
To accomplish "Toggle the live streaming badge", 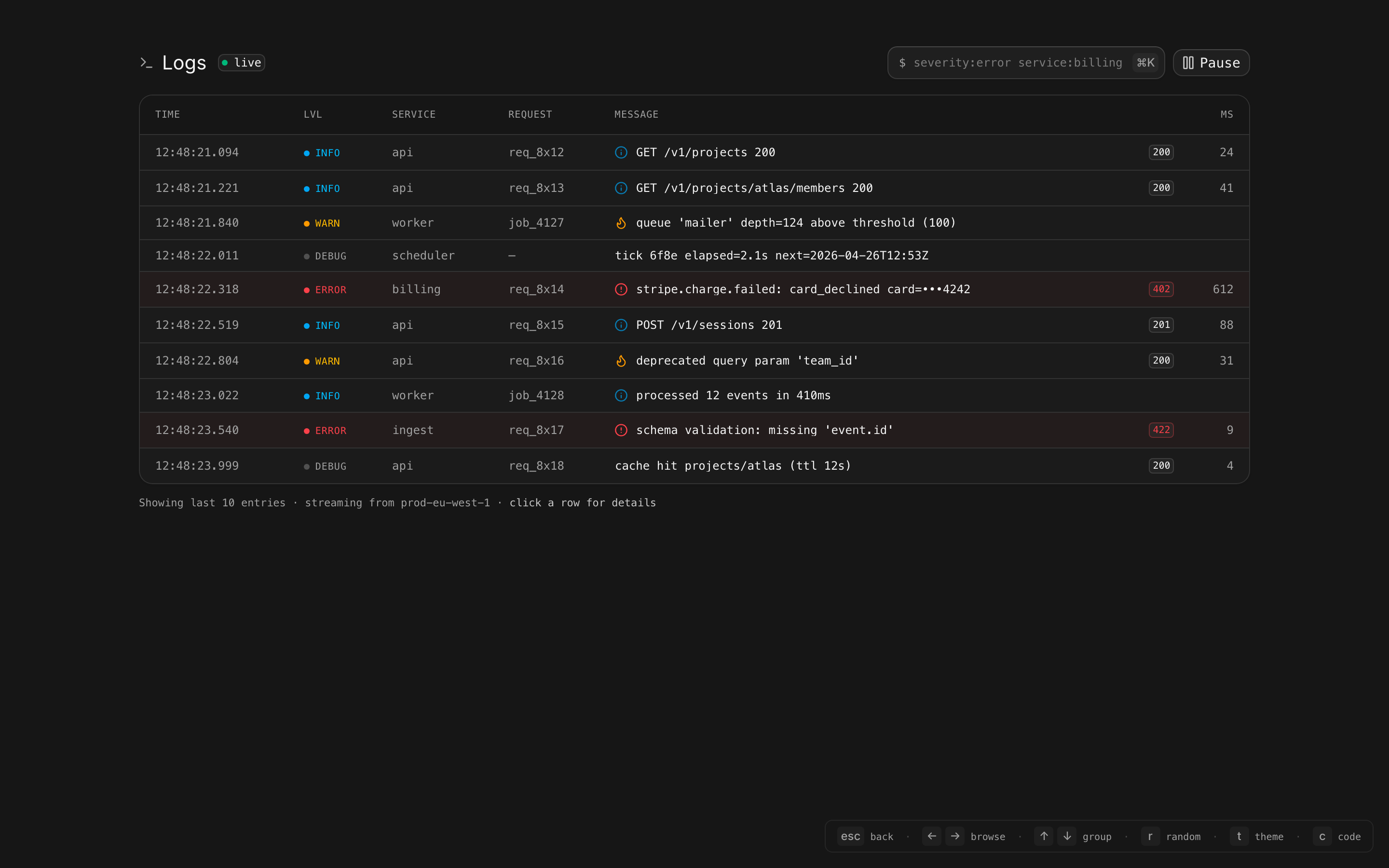I will click(242, 63).
